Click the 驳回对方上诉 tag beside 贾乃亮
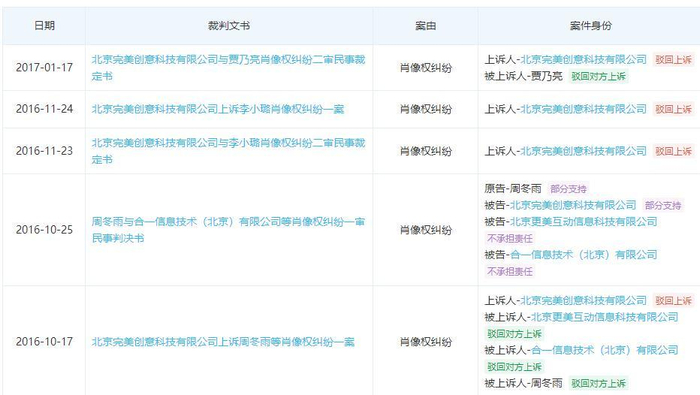 599,76
